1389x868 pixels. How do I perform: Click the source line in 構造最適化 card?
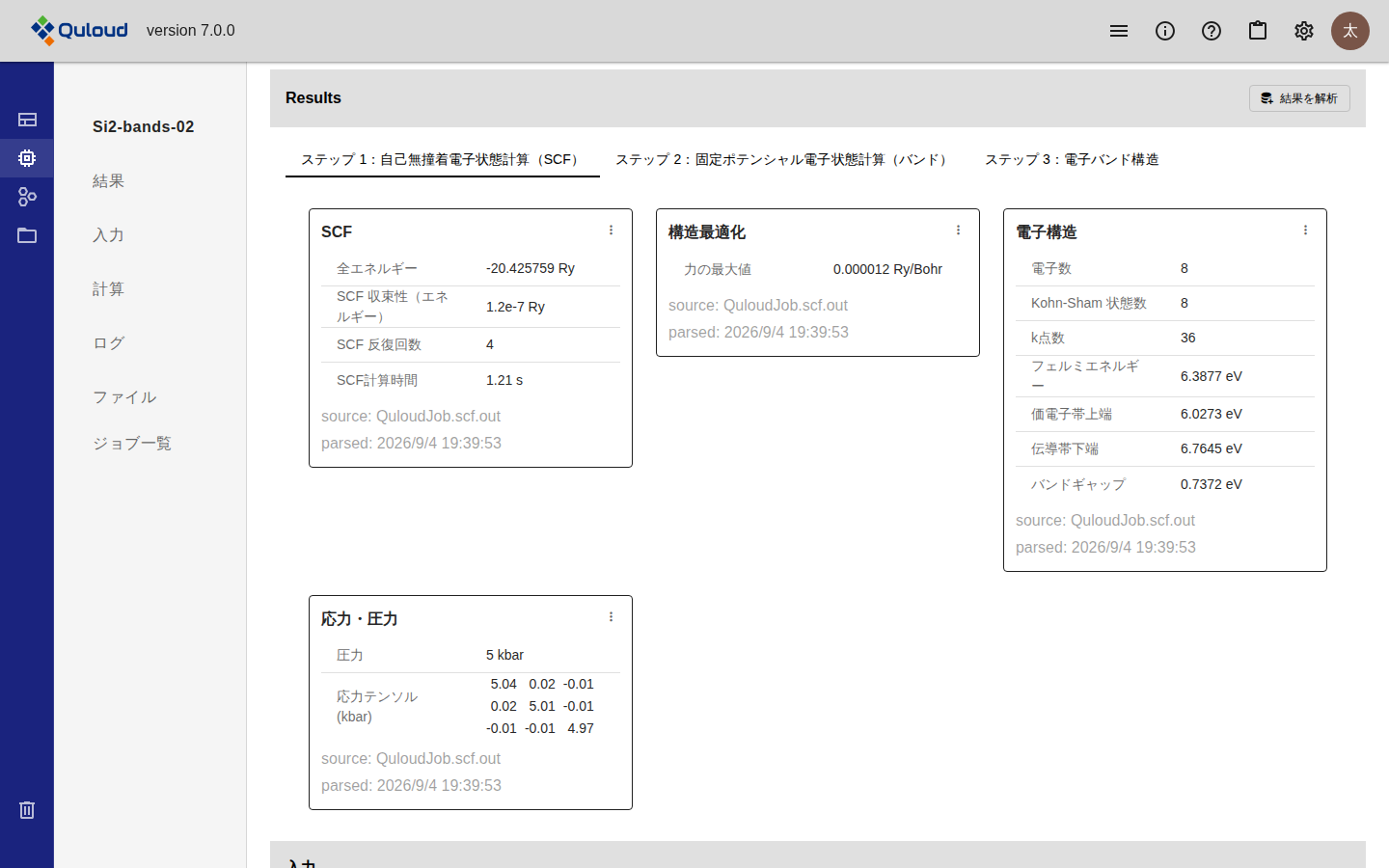point(758,305)
